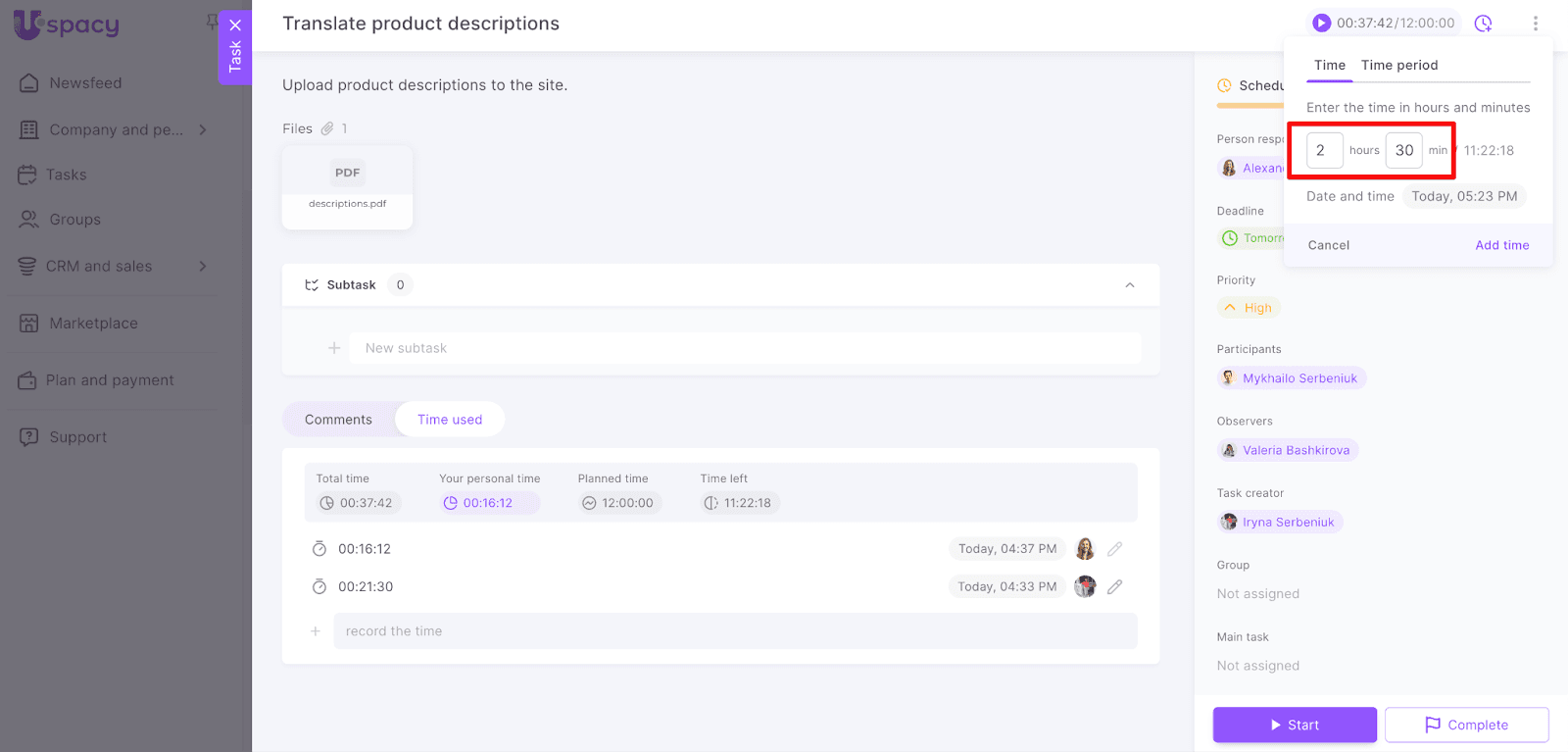Open the three-dot task options menu
Screen dimensions: 1568x752
coord(1535,23)
